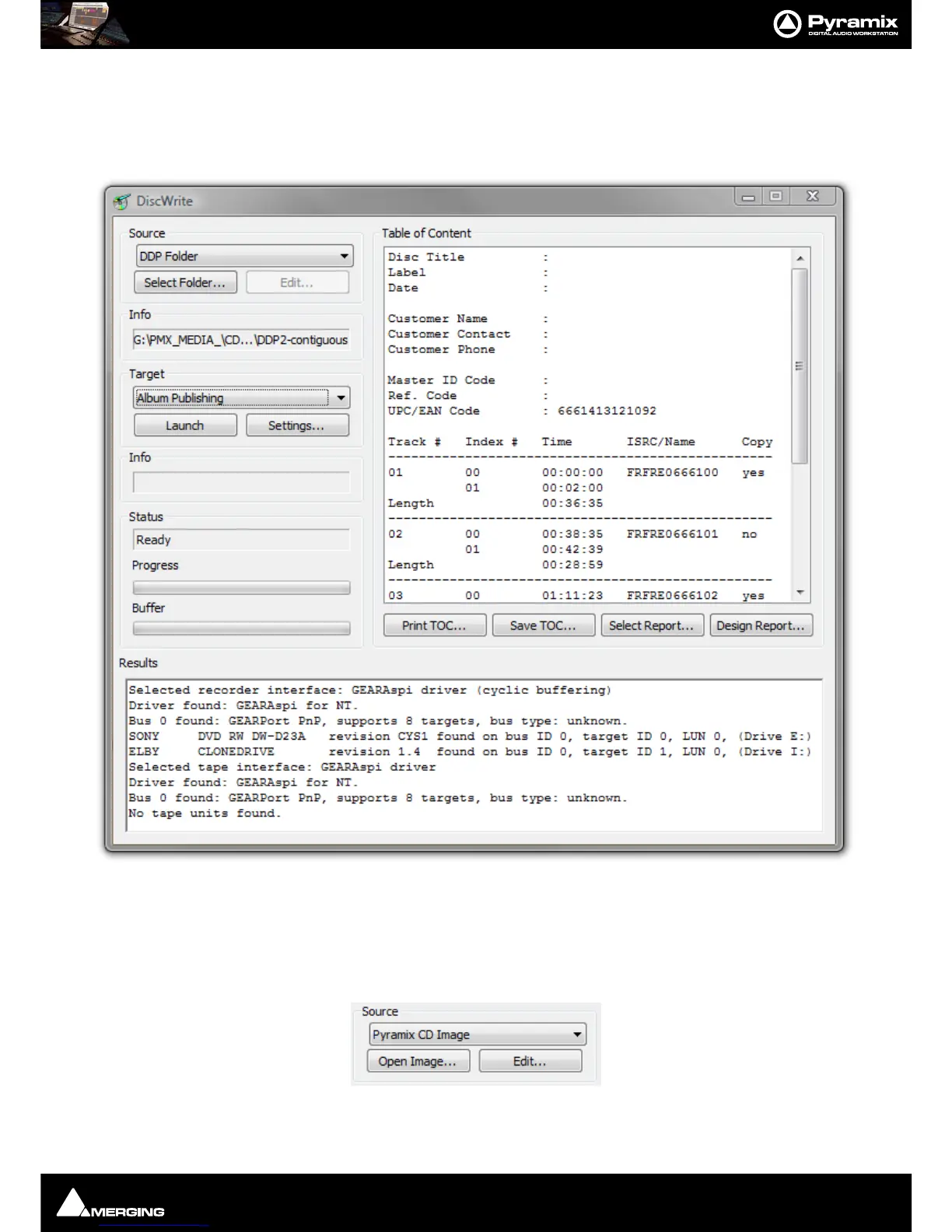The width and height of the screenshot is (952, 1232).
Task: Click the Pyramix logo in the header
Action: click(835, 24)
